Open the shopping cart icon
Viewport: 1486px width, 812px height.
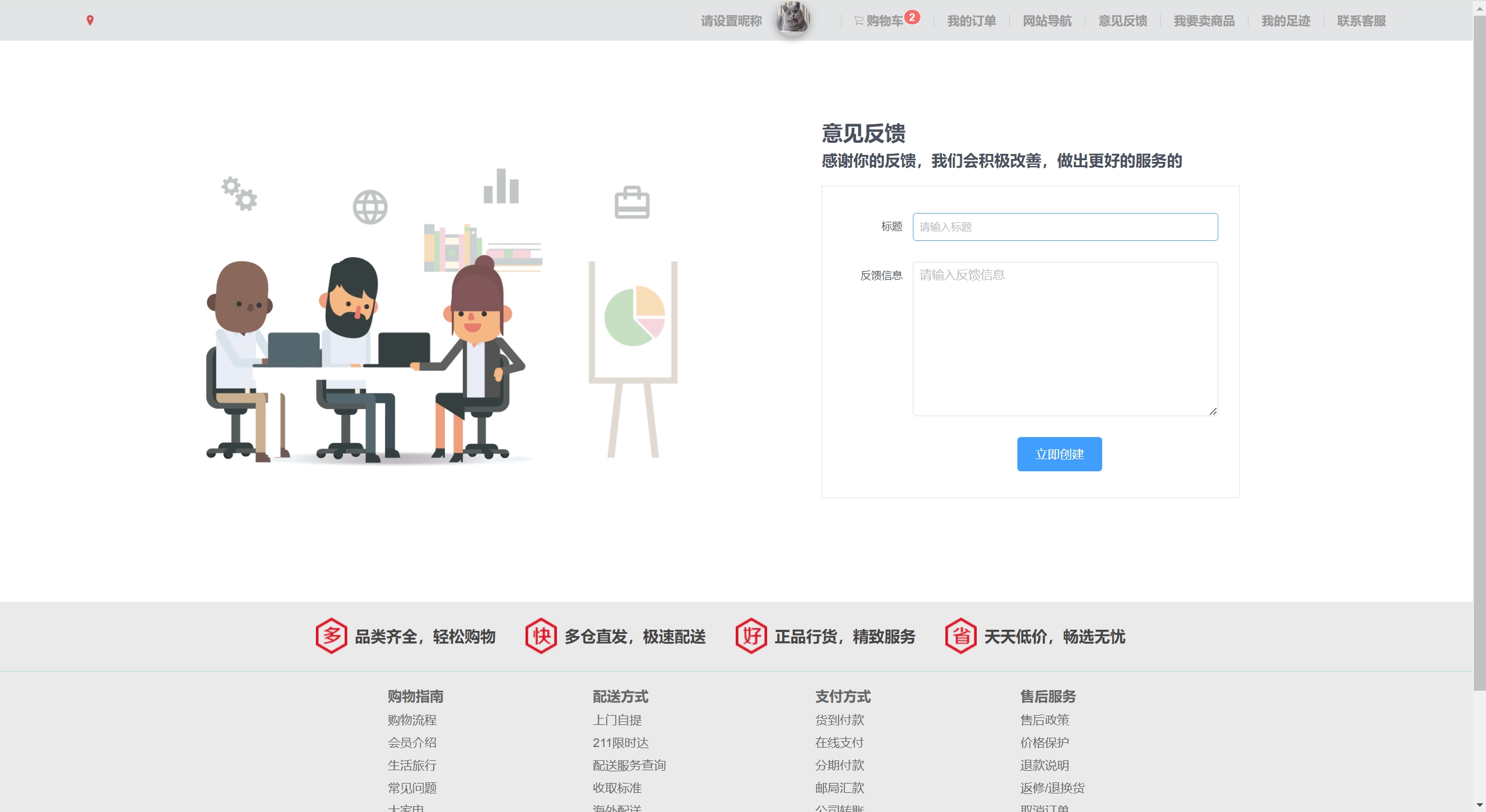(x=858, y=21)
